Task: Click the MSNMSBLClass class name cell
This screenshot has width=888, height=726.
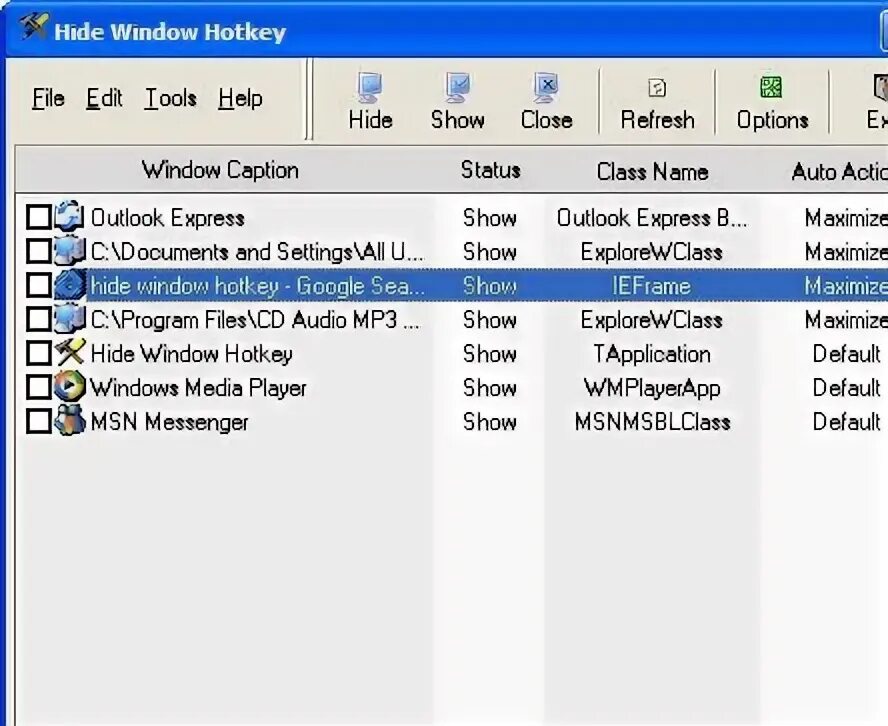Action: [x=652, y=422]
